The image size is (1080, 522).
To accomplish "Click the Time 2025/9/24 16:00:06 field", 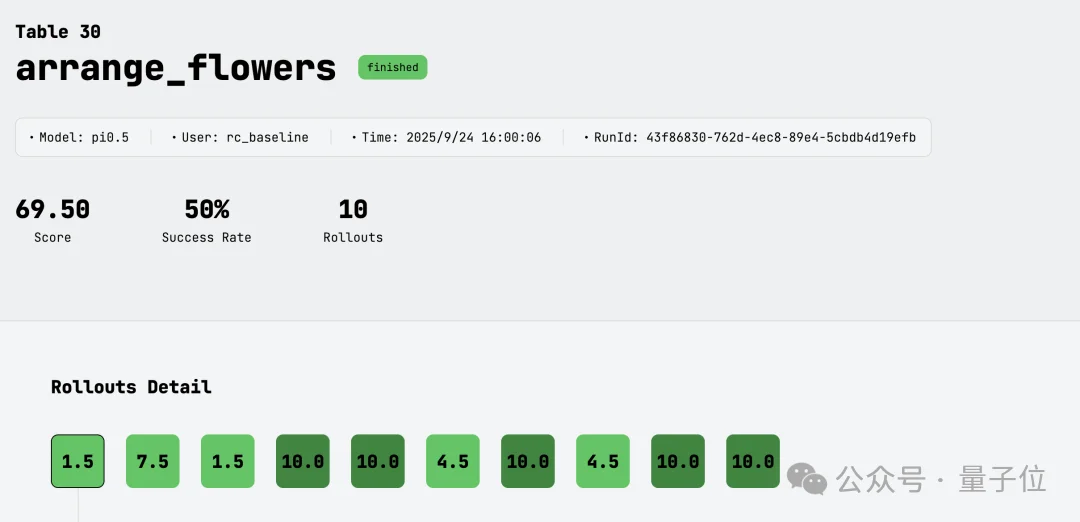I will 446,137.
